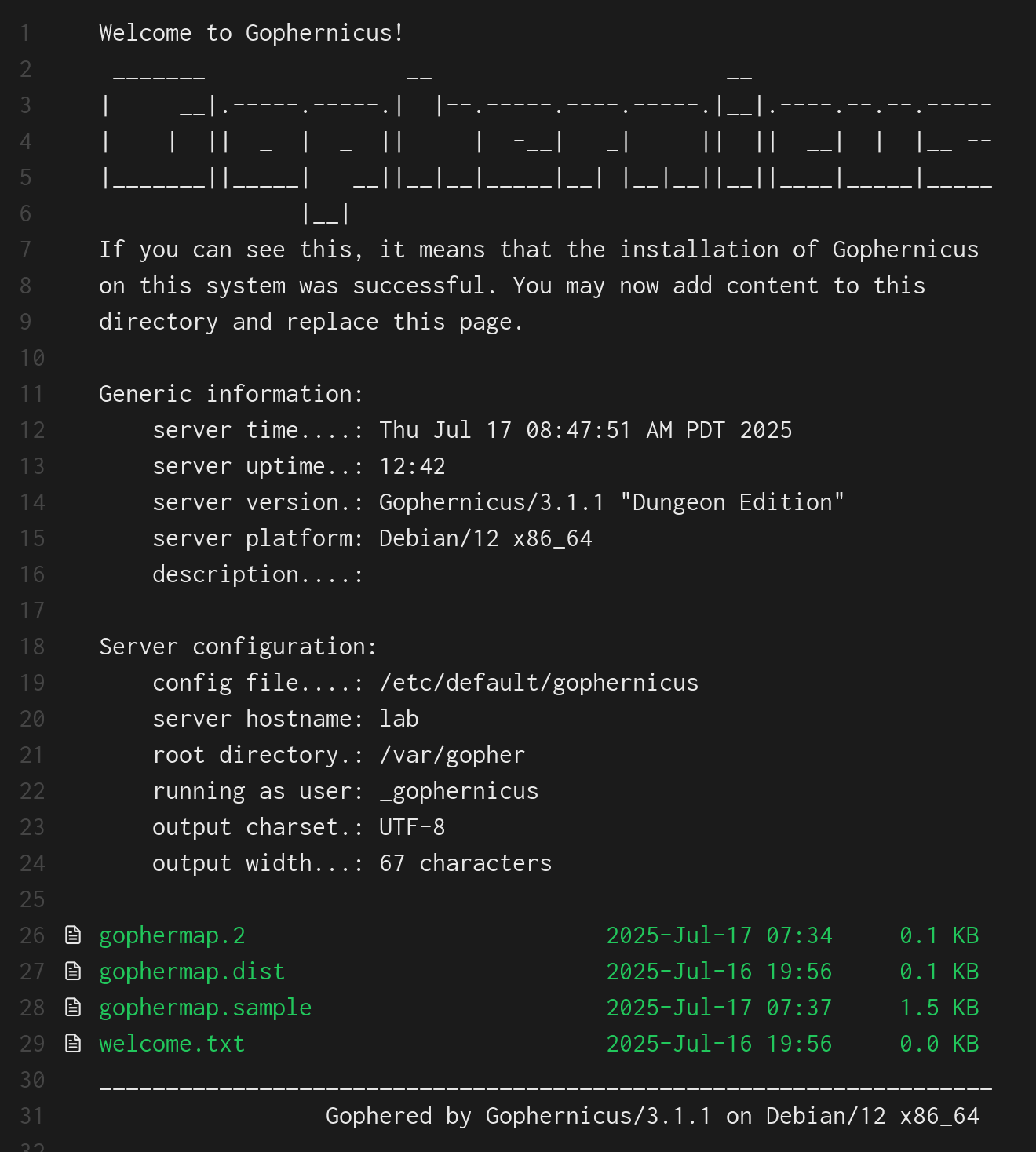Click the 1.5 KB size of gophermap.sample
The image size is (1036, 1152).
click(939, 1008)
